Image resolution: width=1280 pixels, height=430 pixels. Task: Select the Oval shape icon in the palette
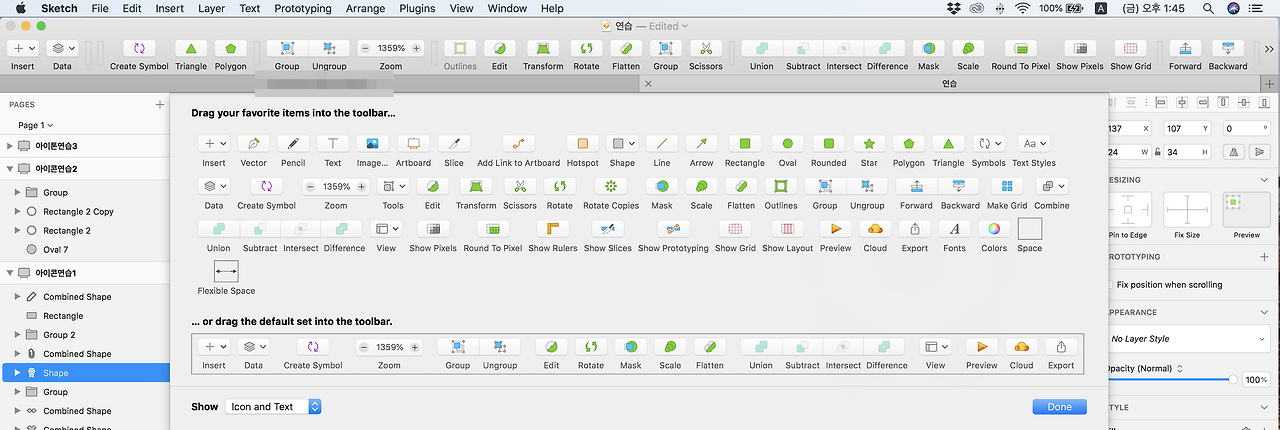click(788, 144)
